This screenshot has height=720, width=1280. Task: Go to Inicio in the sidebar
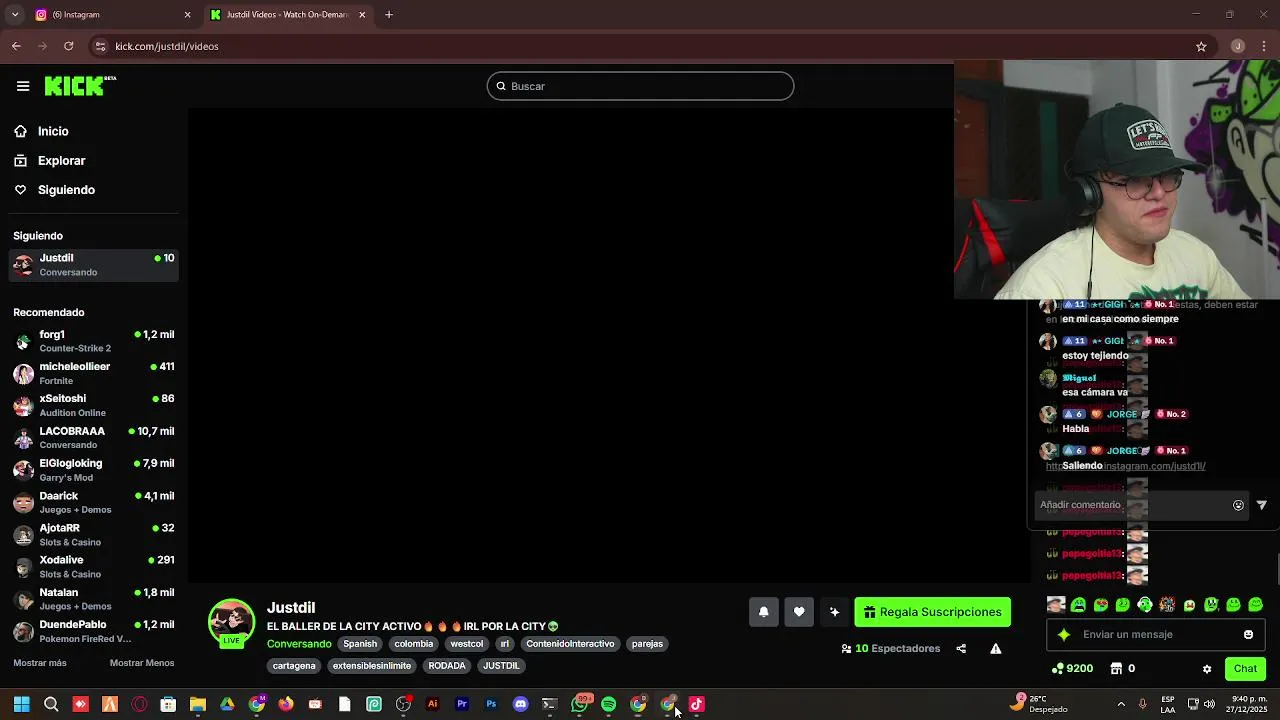tap(52, 131)
